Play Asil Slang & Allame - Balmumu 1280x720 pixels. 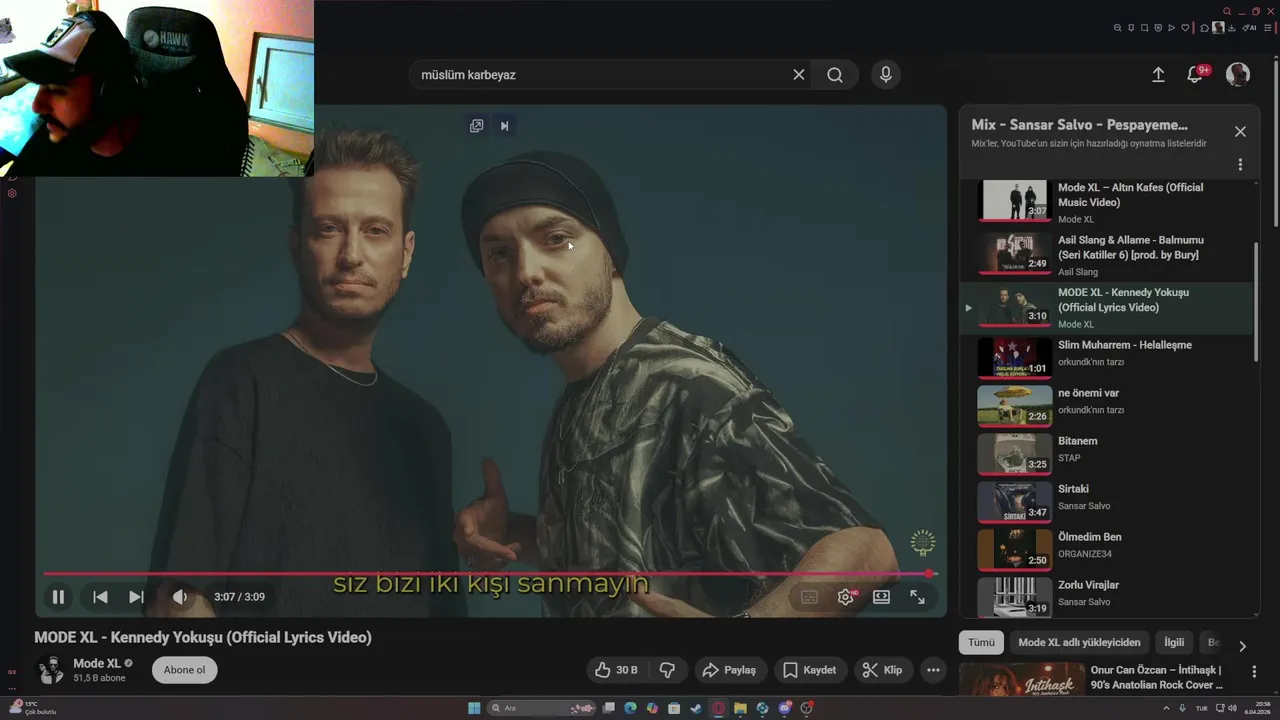[x=1105, y=255]
